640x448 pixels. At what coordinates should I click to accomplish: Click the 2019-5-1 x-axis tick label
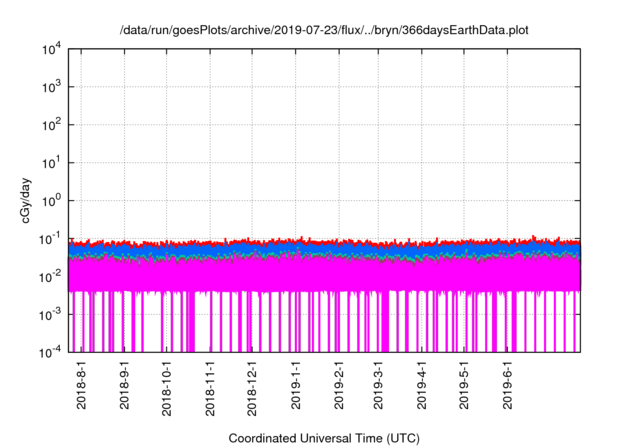coord(465,385)
